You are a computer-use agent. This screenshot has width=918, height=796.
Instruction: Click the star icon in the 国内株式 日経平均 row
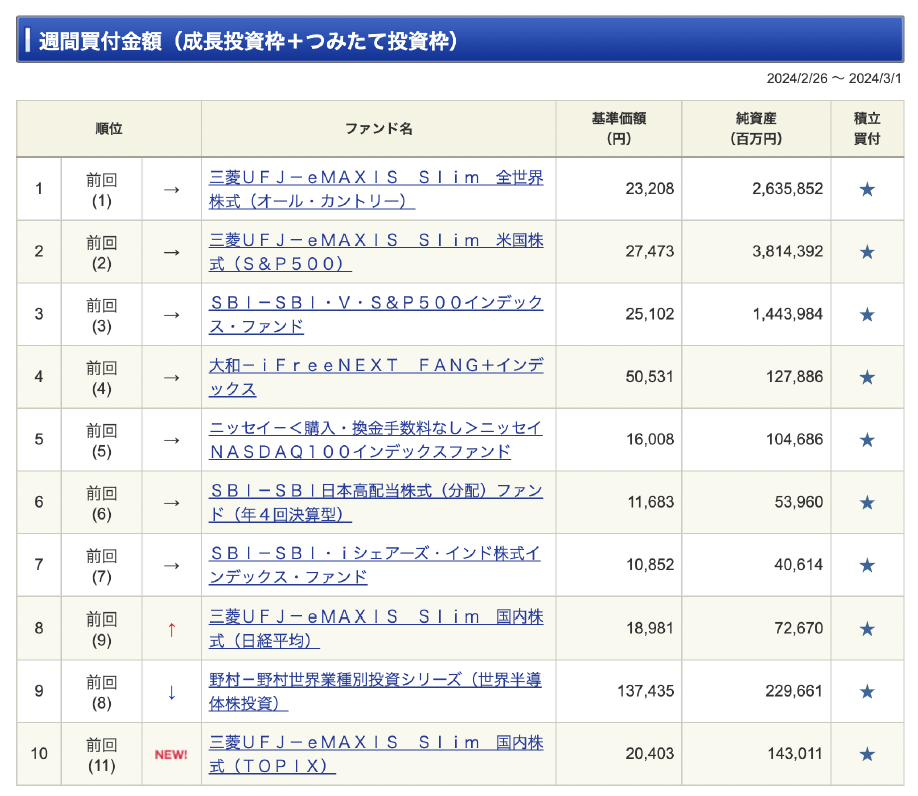coord(867,629)
